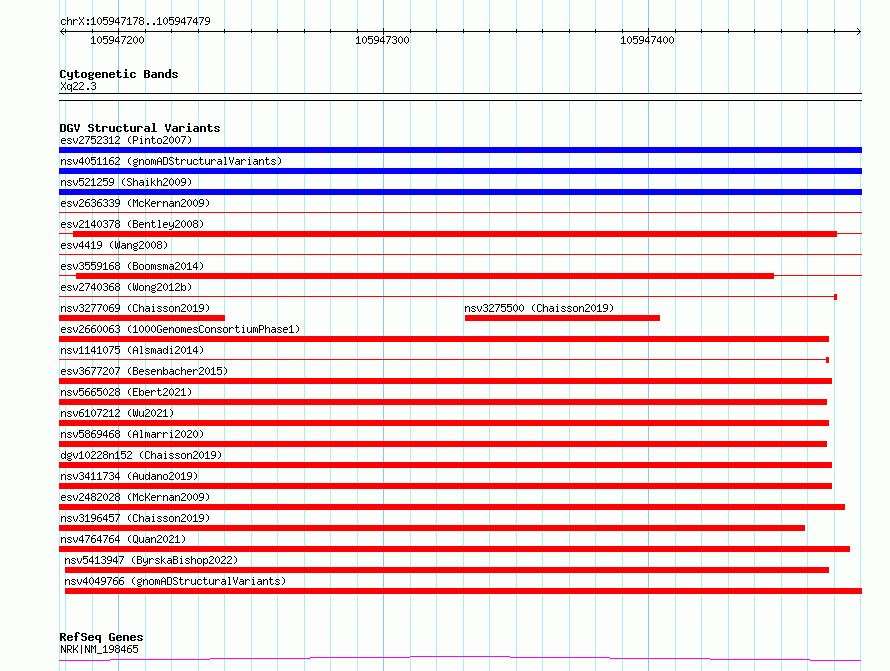Click the esv2140378 (Bentley2008) red bar
Viewport: 890px width, 671px height.
(x=455, y=234)
